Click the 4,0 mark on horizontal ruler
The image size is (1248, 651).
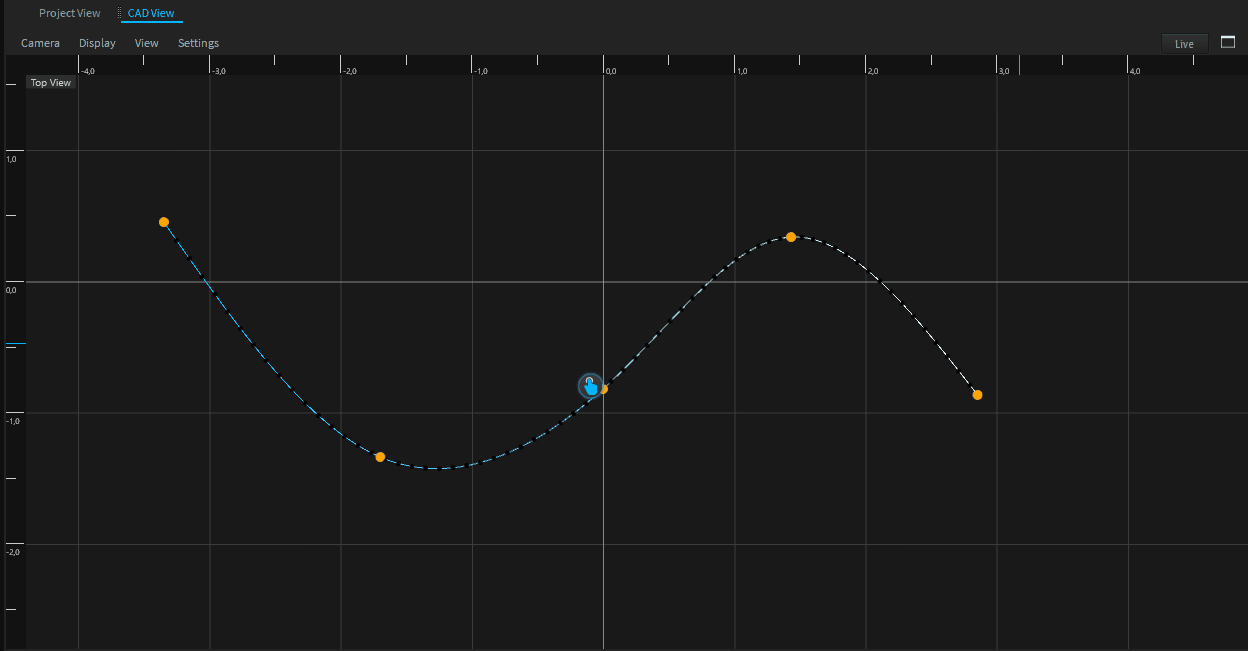click(x=1134, y=71)
